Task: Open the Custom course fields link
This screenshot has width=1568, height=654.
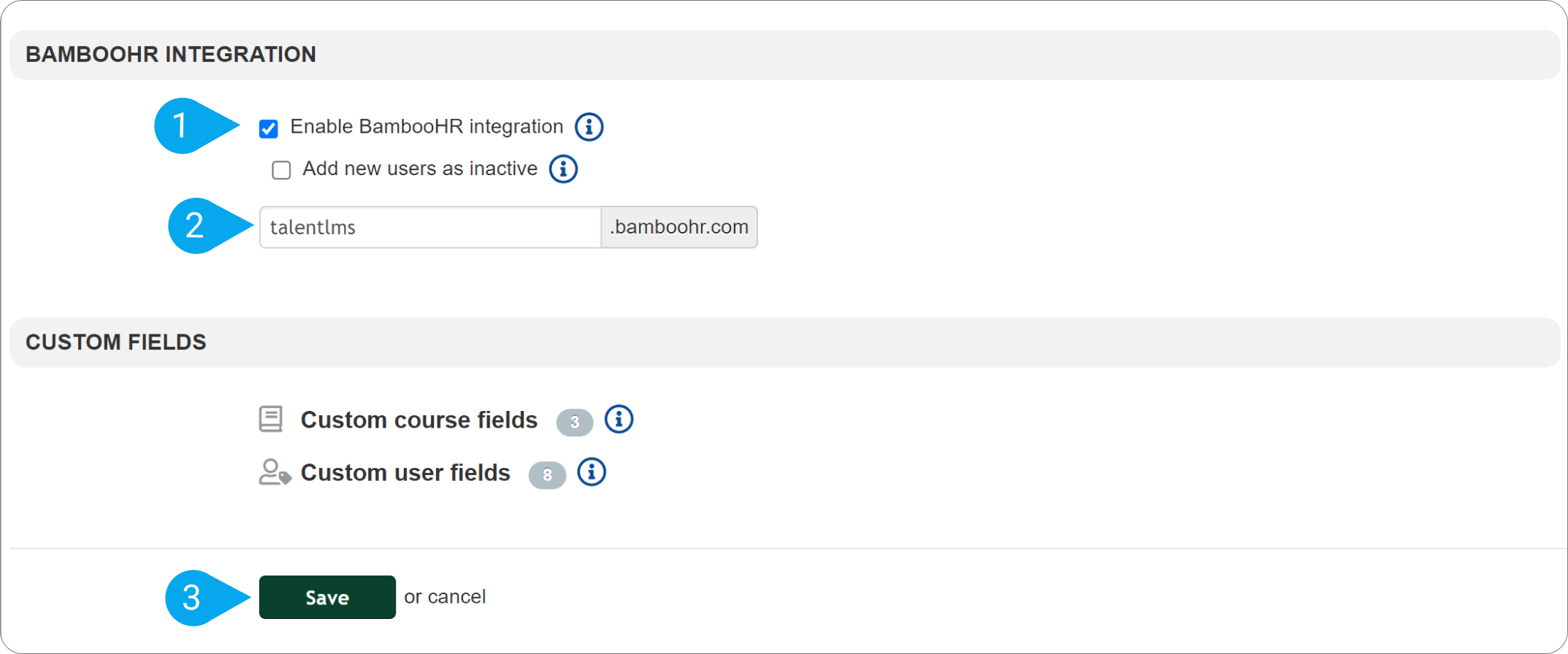Action: (419, 420)
